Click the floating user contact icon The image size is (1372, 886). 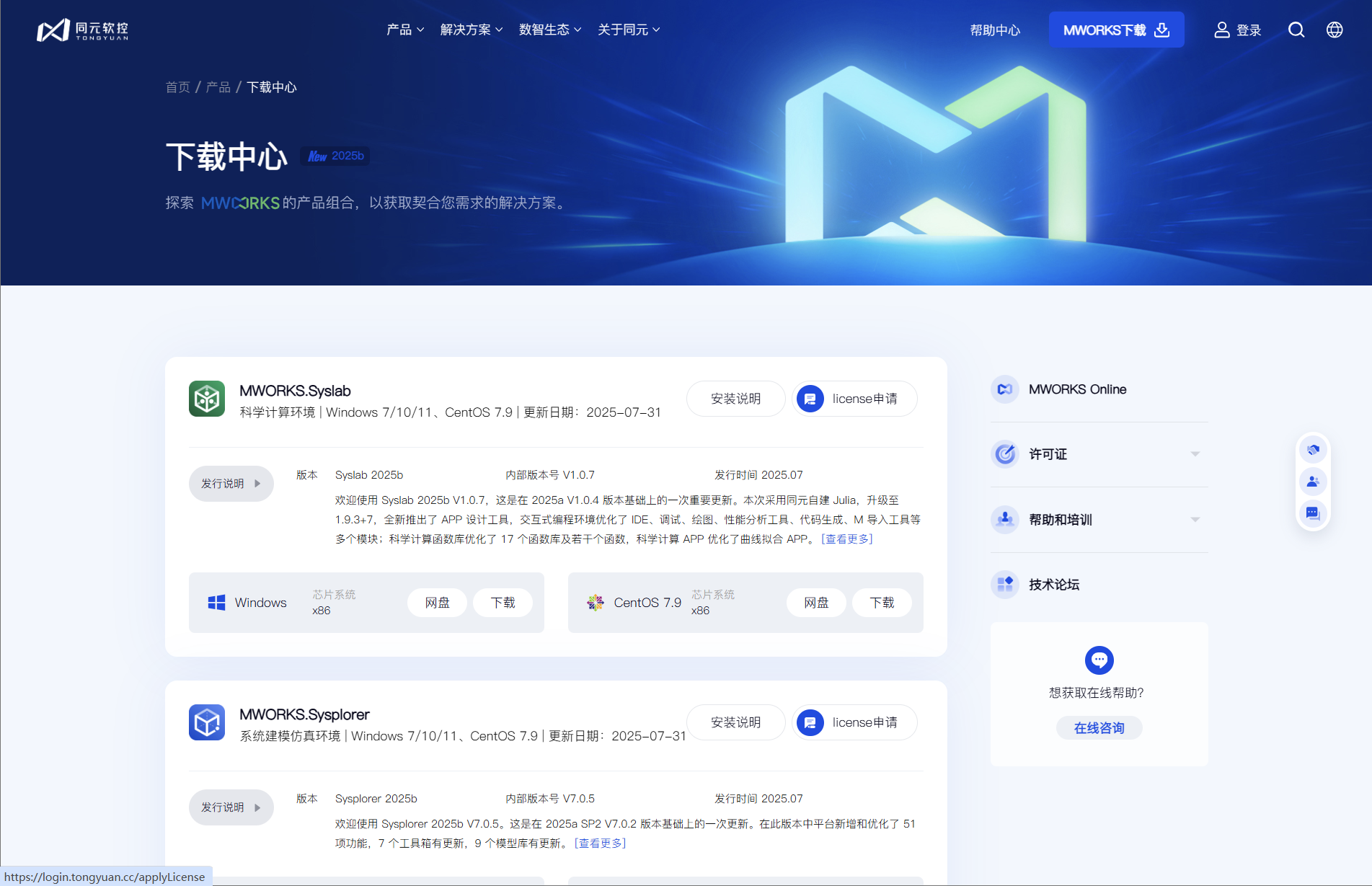tap(1313, 482)
